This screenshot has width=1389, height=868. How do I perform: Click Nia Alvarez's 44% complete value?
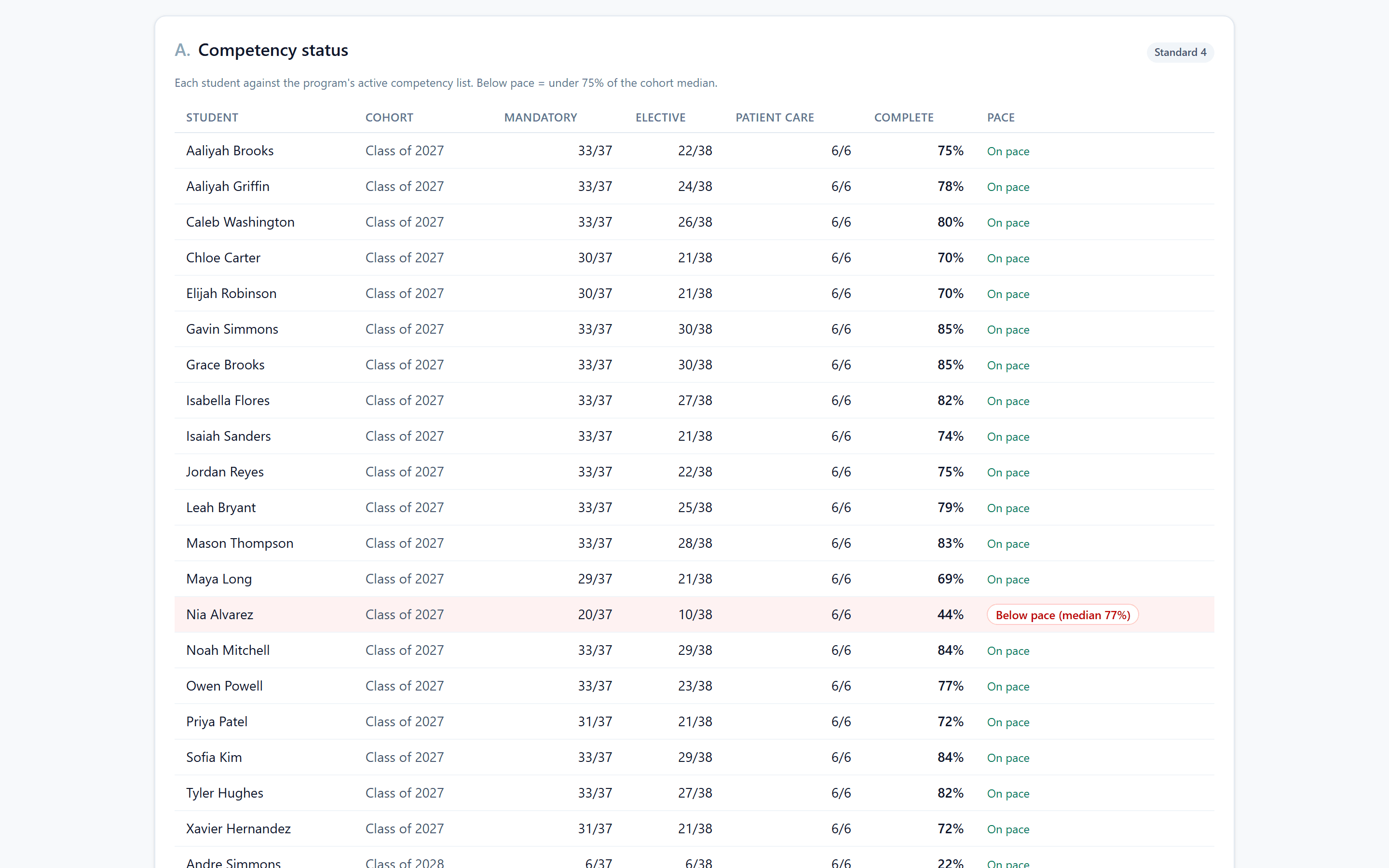950,614
